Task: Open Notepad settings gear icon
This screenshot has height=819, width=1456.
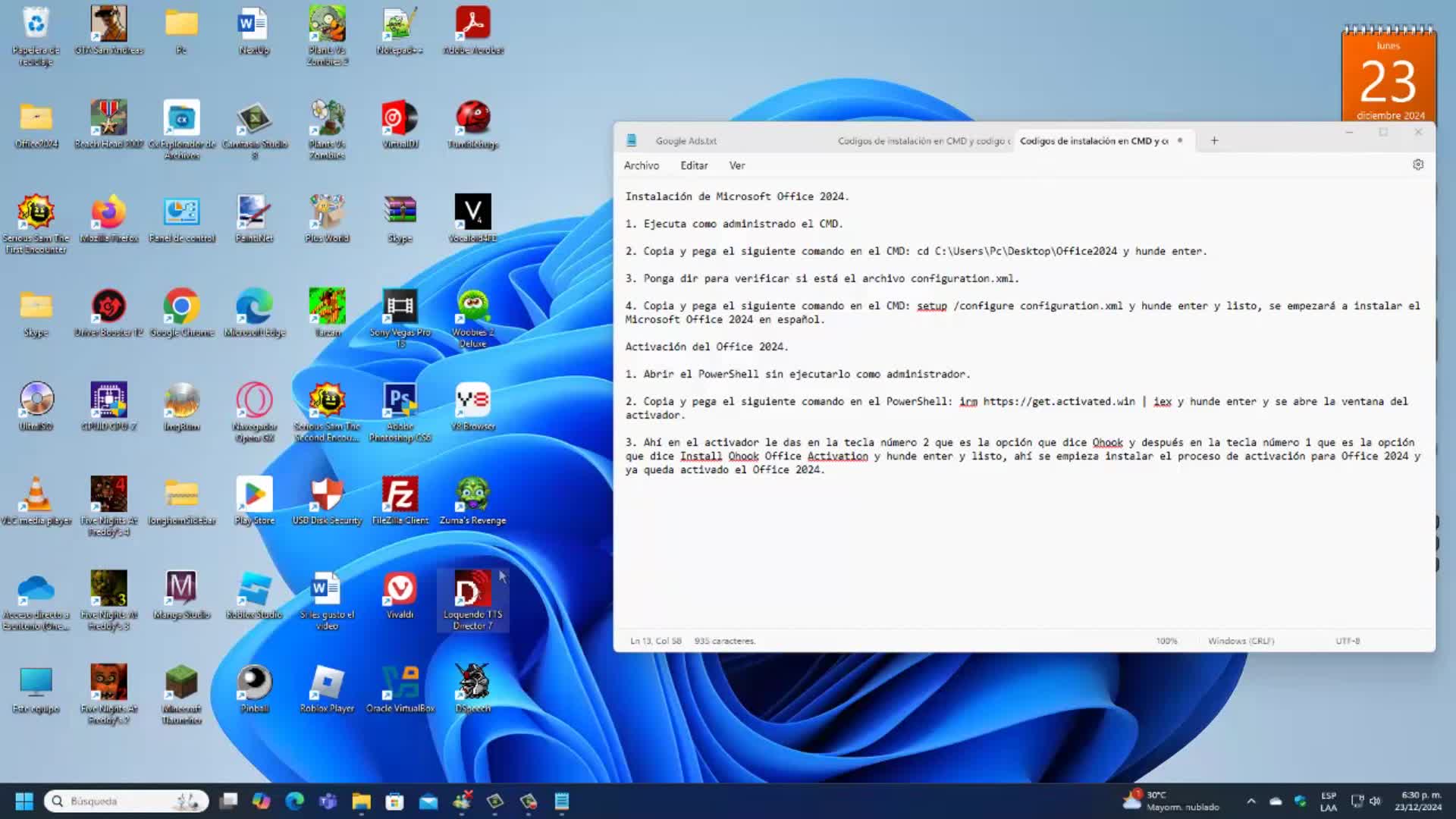Action: tap(1417, 165)
